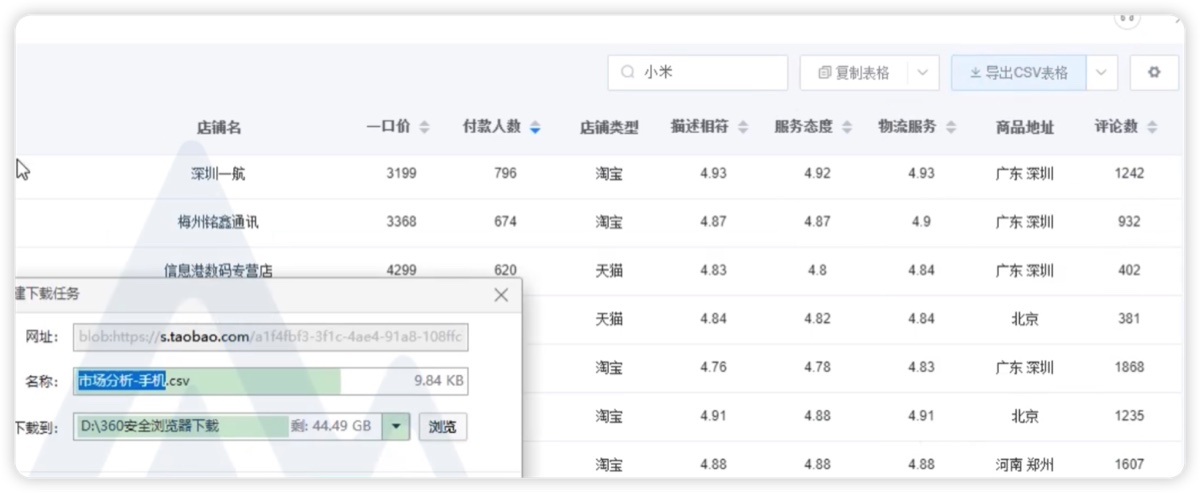Click the 店铺类型 column header
The width and height of the screenshot is (1200, 493).
(x=609, y=128)
